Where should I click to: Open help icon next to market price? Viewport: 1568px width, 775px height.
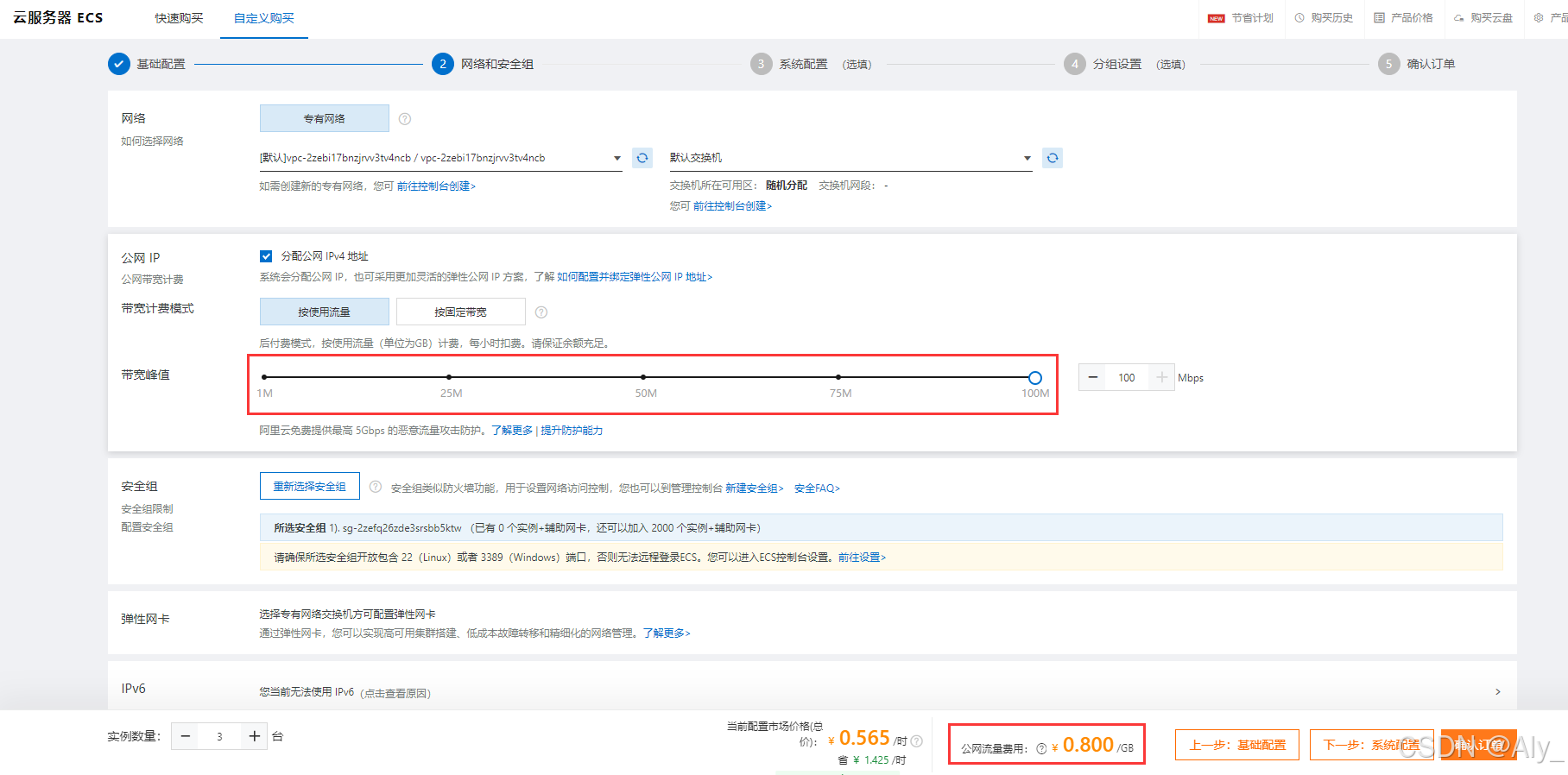(x=917, y=741)
